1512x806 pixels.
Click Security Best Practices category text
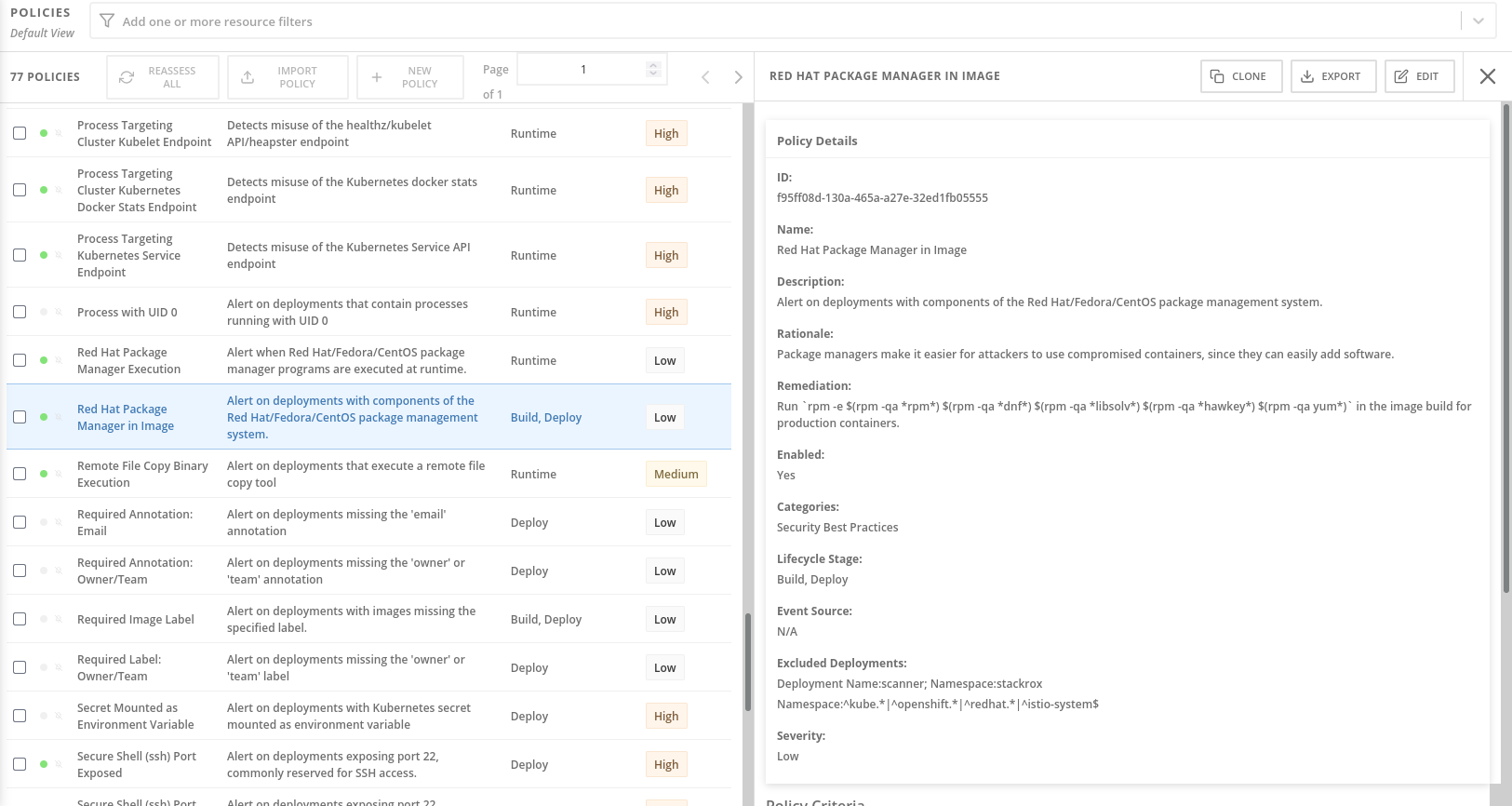coord(837,527)
